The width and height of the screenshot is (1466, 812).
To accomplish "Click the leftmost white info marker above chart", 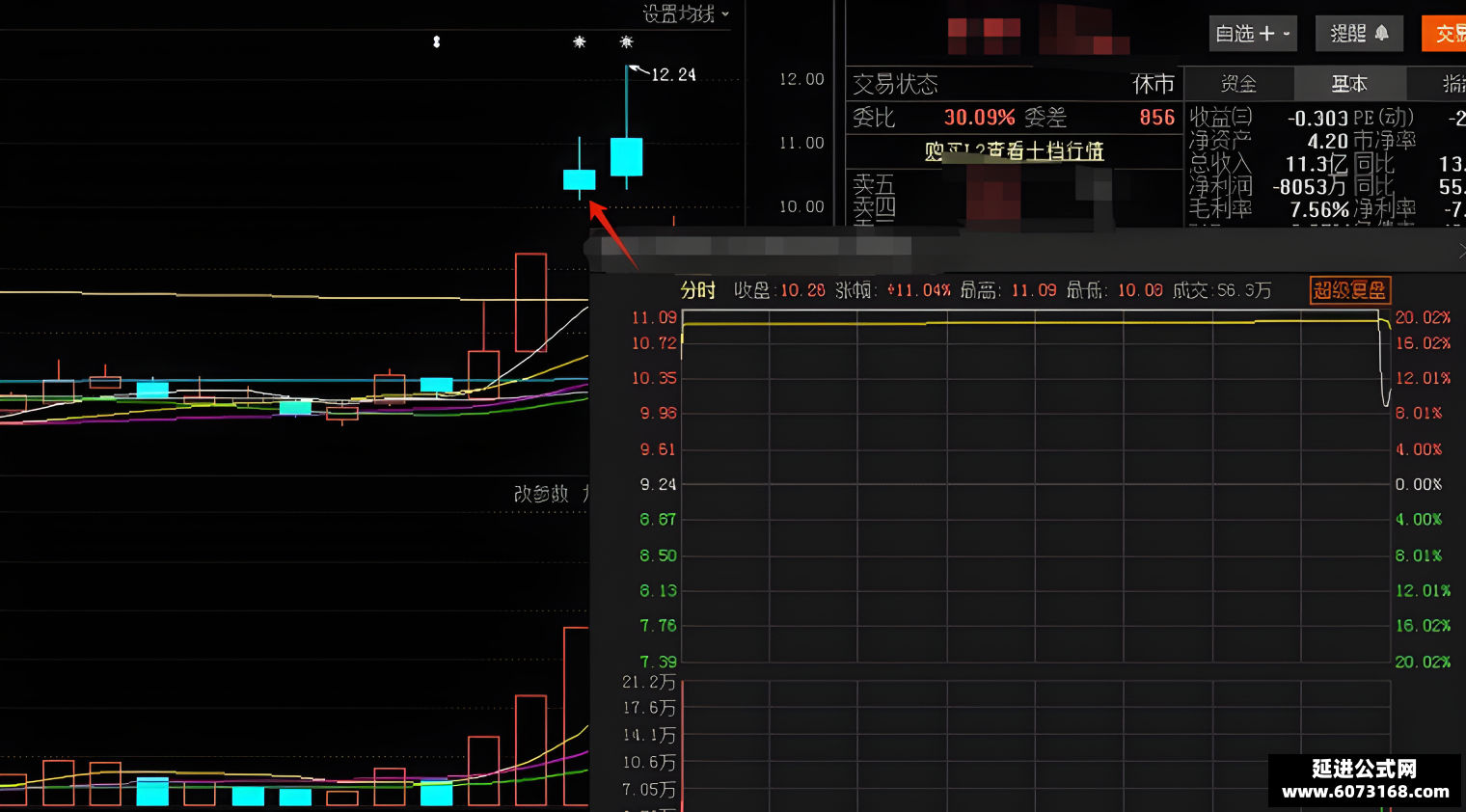I will (x=437, y=41).
